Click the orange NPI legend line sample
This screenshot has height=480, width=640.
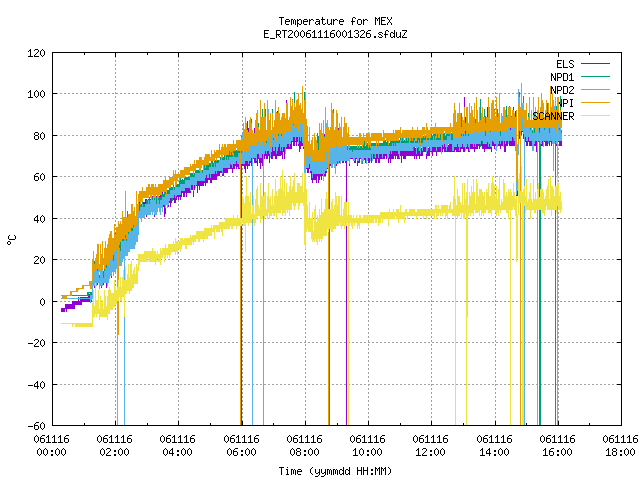[596, 102]
